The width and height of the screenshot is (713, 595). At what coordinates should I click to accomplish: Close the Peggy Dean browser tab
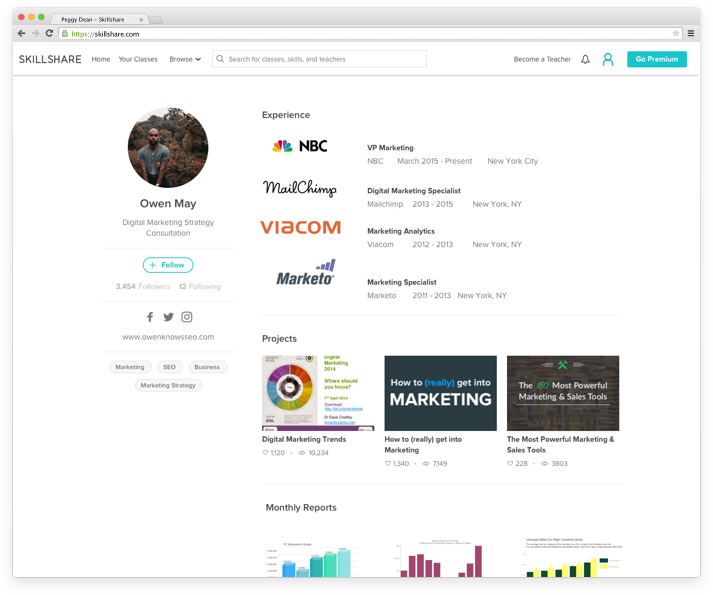click(141, 20)
